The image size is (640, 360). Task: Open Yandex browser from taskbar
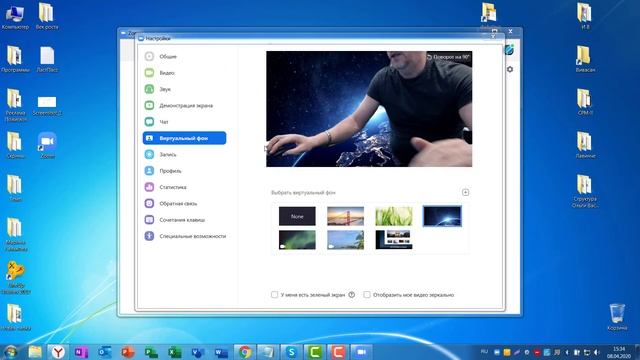pyautogui.click(x=58, y=352)
